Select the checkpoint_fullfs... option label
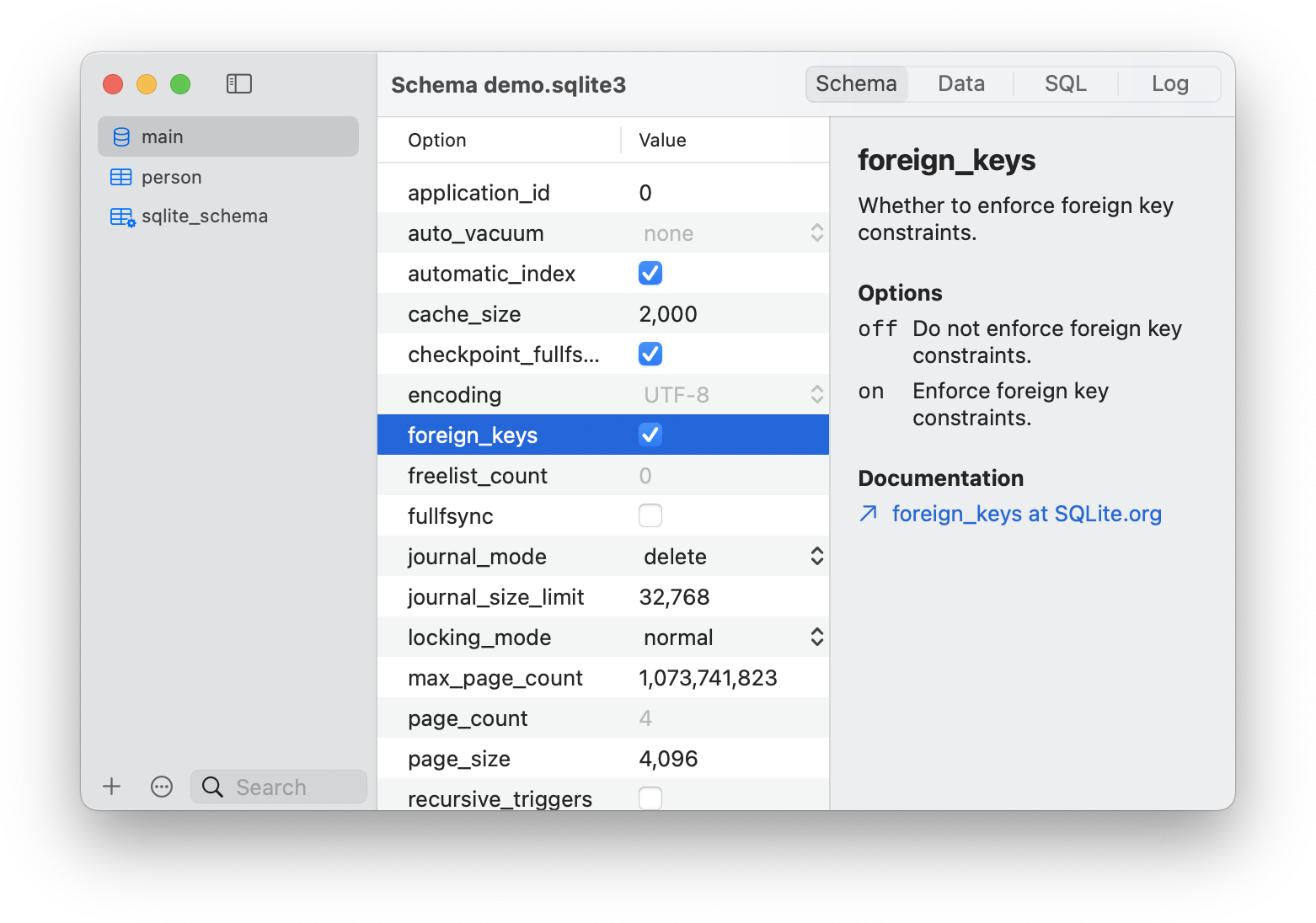 504,355
